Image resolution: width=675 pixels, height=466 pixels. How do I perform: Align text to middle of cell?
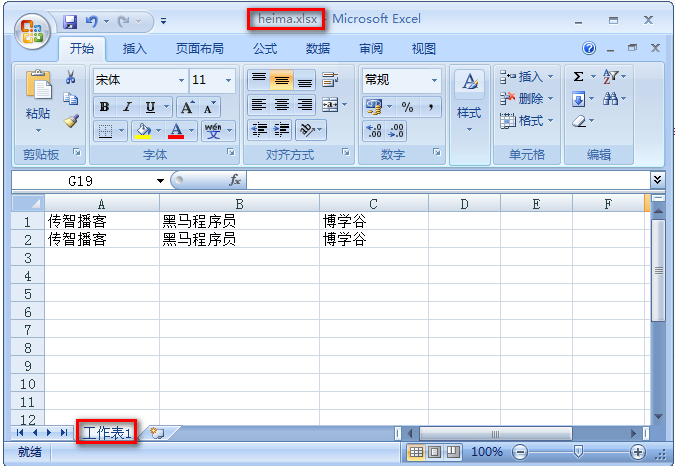pyautogui.click(x=282, y=80)
